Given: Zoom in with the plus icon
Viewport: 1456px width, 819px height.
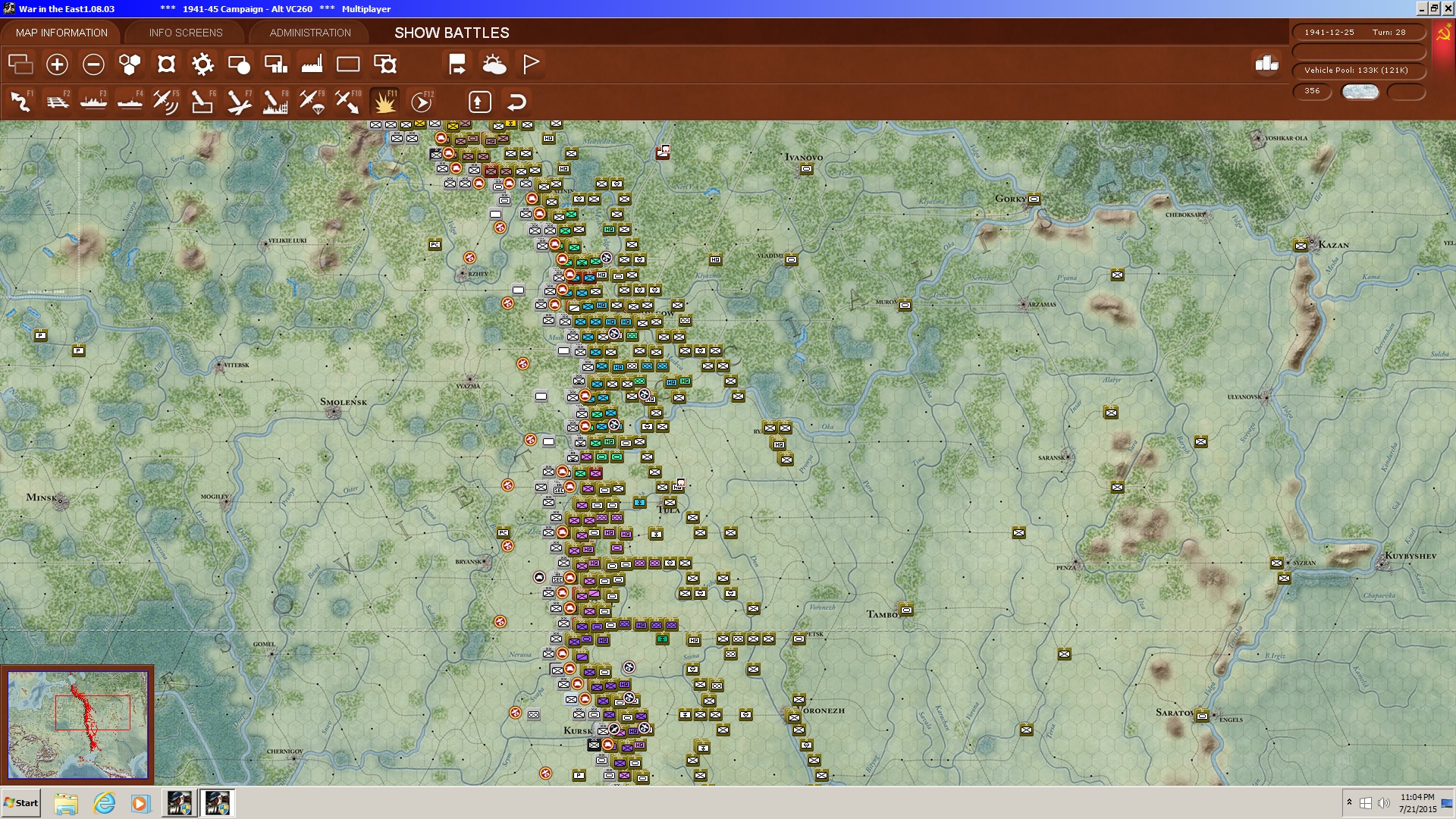Looking at the screenshot, I should (57, 64).
